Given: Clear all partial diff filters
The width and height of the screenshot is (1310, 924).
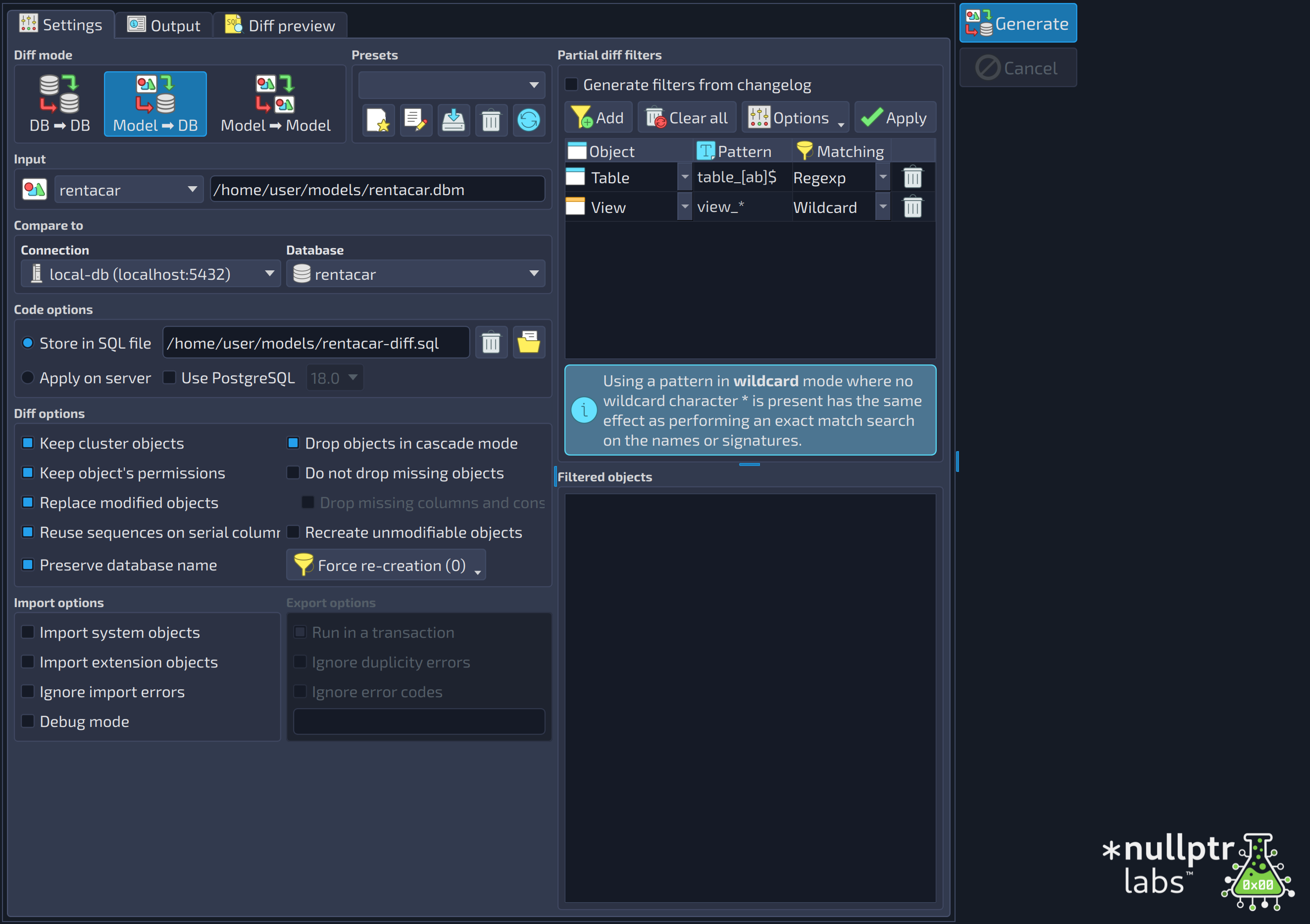Looking at the screenshot, I should click(x=687, y=117).
